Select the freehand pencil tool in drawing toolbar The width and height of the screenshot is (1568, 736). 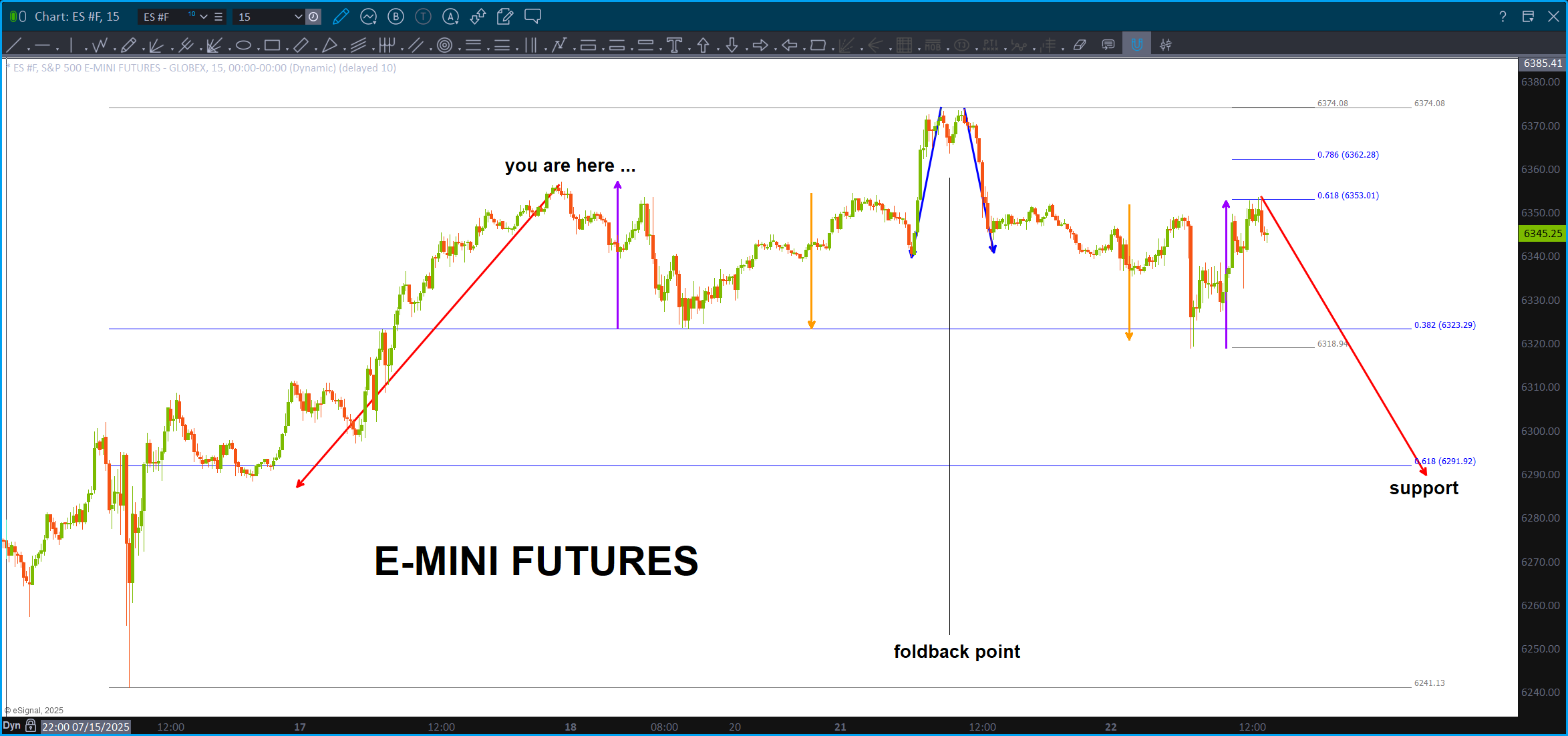[128, 45]
